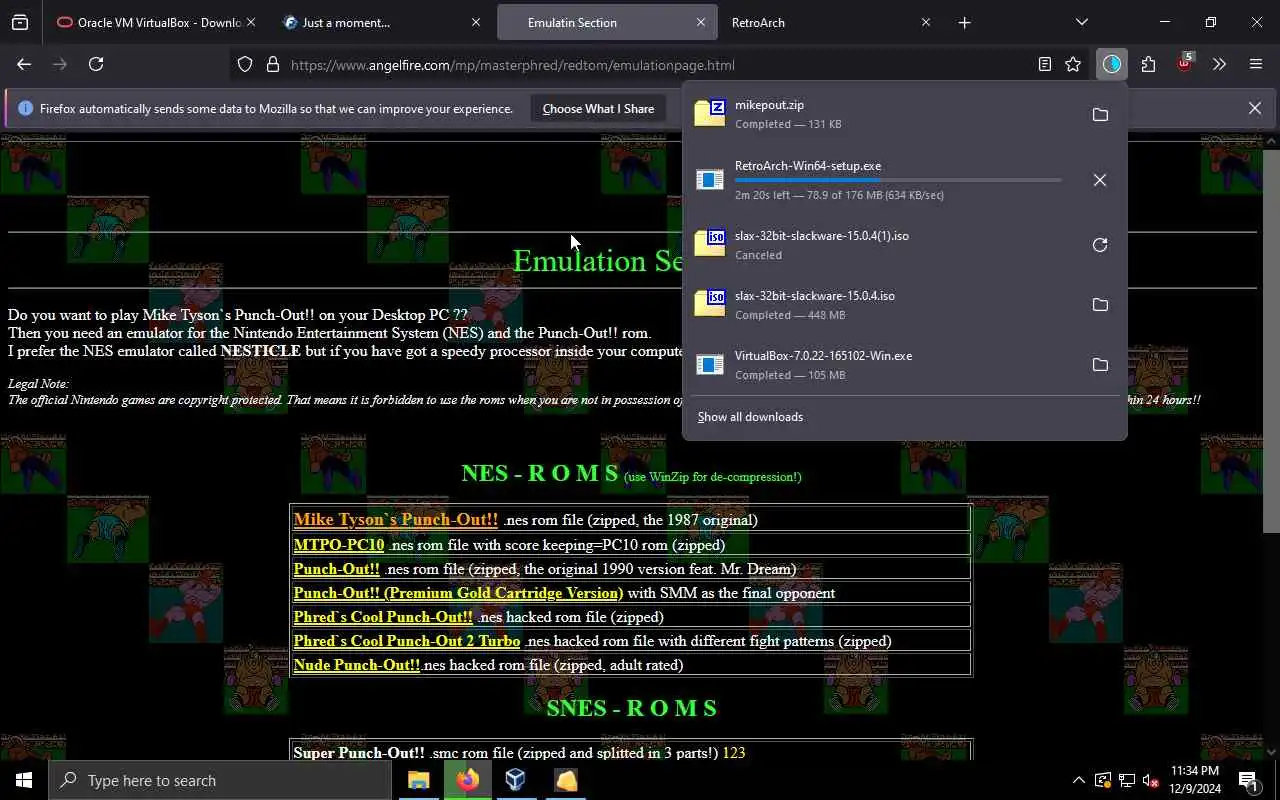Screen dimensions: 1280x800
Task: Show mikepout.zip in its folder
Action: coord(1100,115)
